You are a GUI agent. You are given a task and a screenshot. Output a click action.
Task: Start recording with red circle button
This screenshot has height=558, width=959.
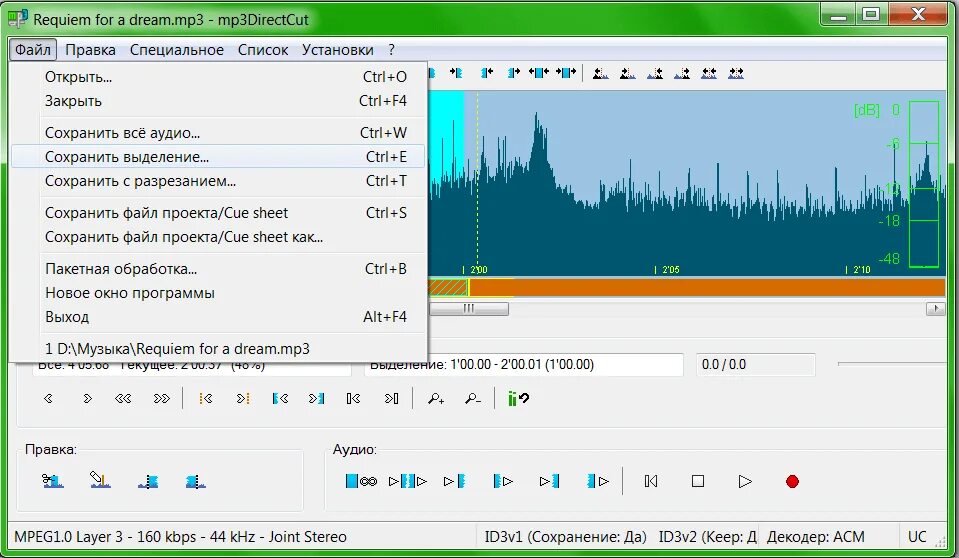[x=792, y=482]
